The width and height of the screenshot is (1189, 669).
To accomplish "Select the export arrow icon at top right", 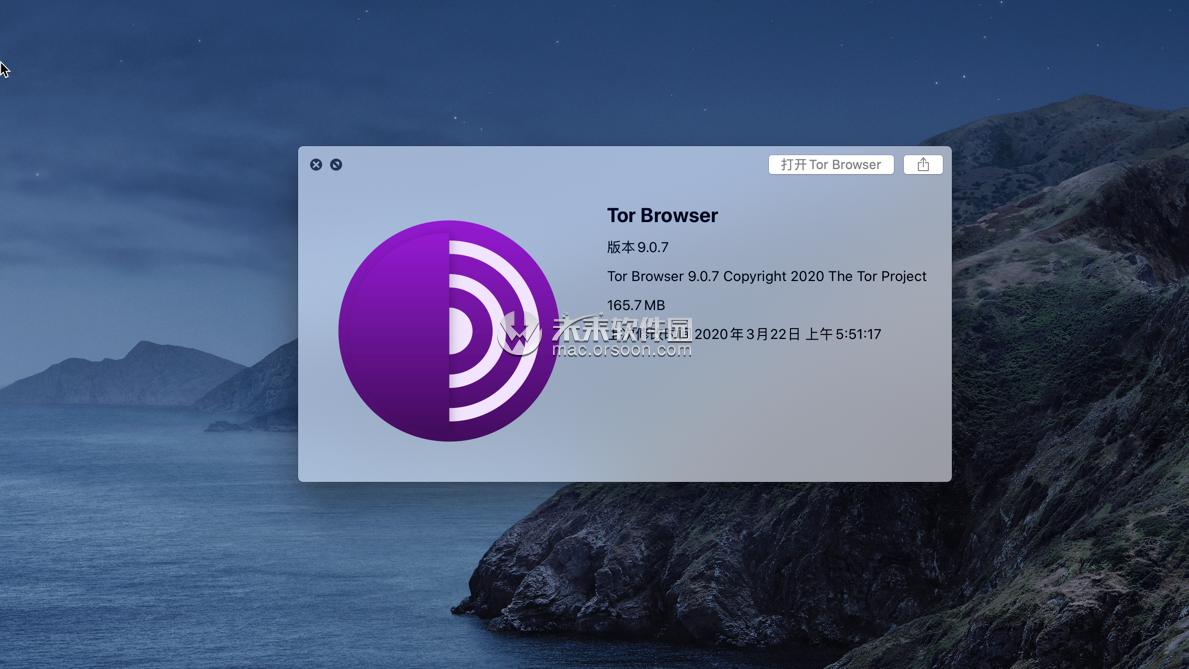I will point(922,164).
